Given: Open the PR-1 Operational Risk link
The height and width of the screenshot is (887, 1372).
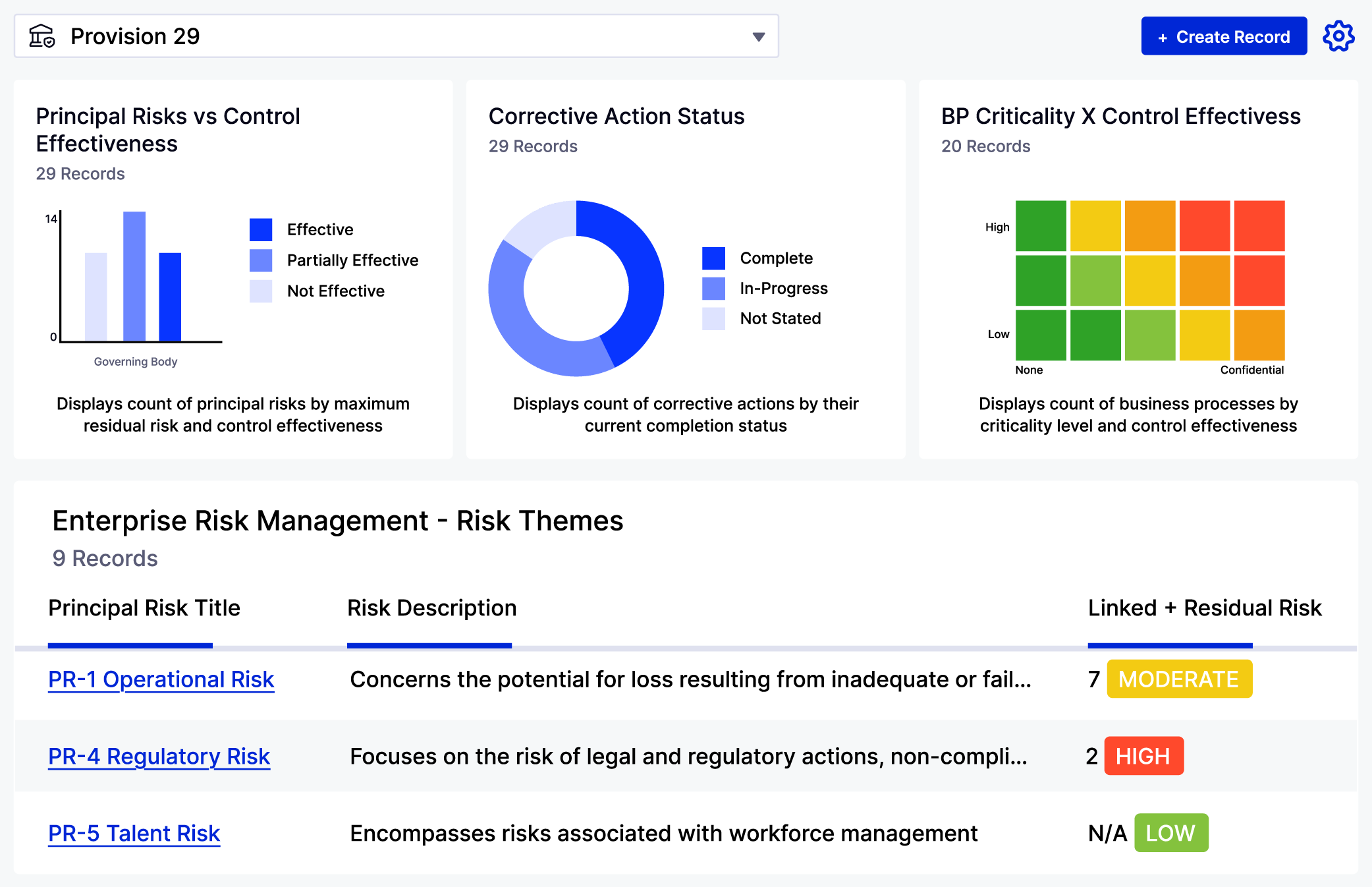Looking at the screenshot, I should (x=161, y=679).
